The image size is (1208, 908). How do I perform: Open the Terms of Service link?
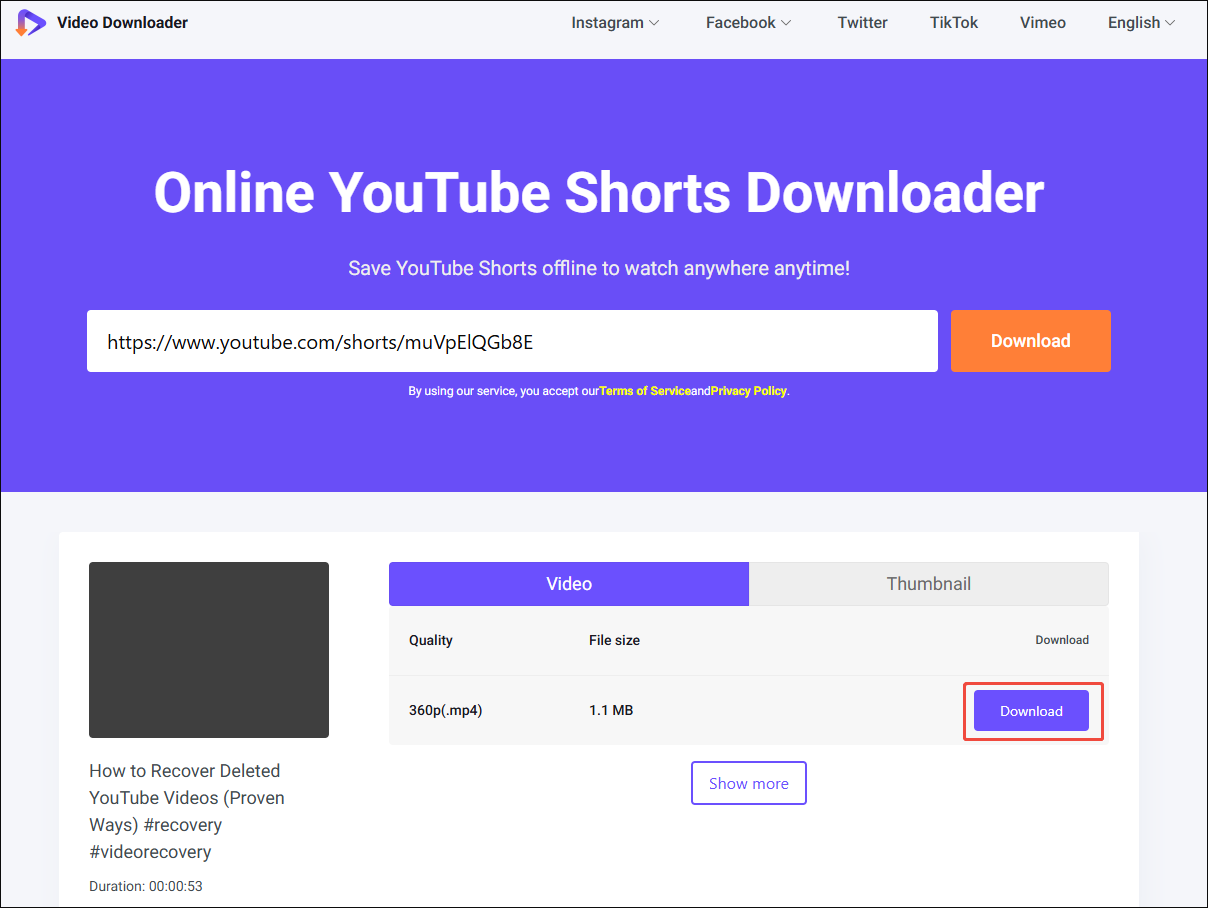click(x=645, y=391)
